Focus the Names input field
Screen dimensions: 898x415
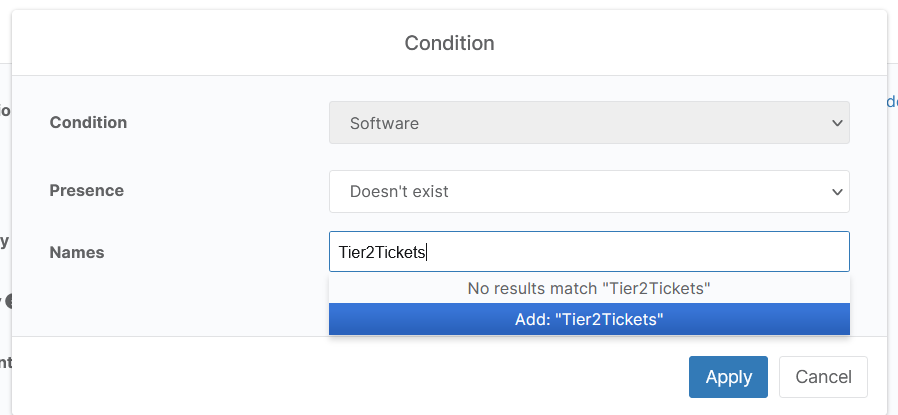pyautogui.click(x=589, y=251)
